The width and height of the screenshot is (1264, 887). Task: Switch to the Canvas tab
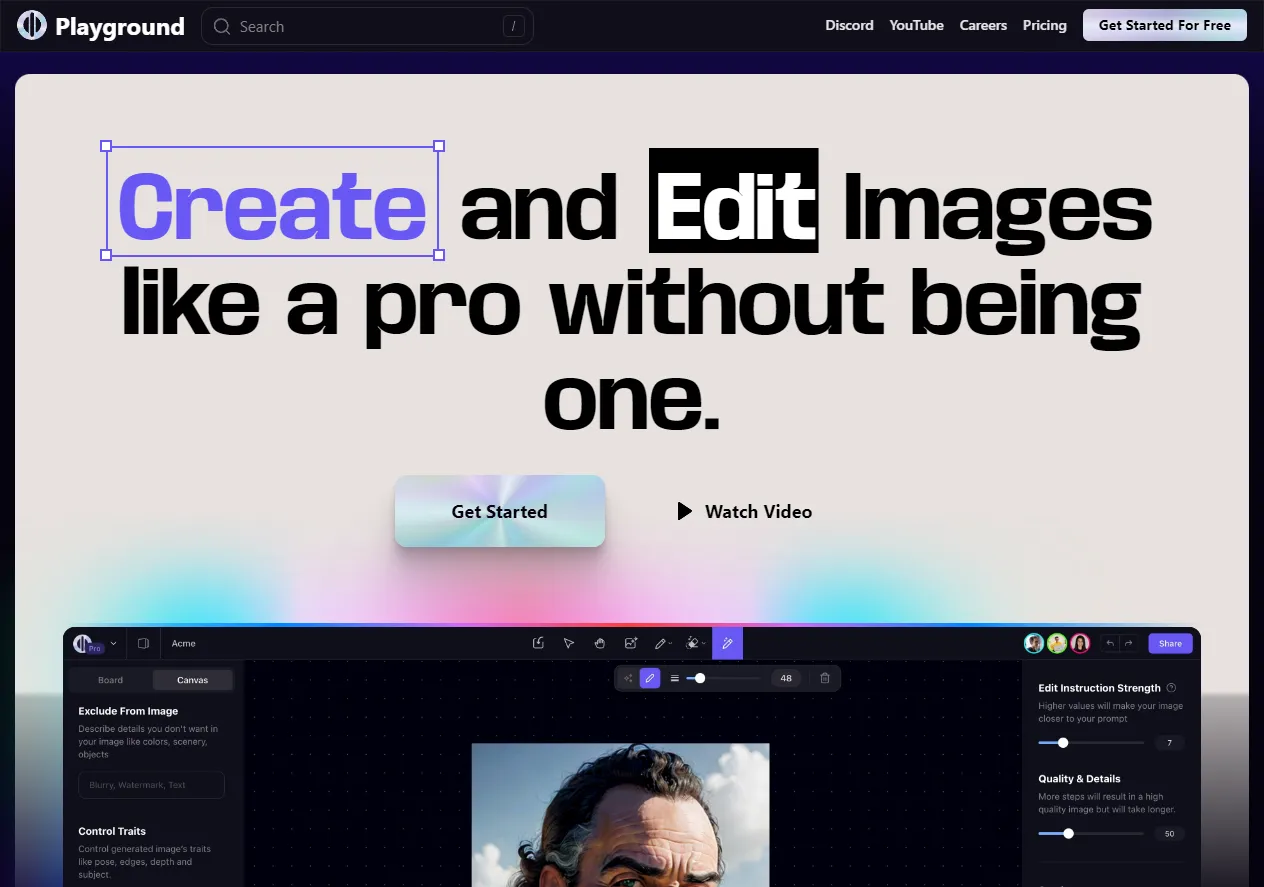click(193, 680)
